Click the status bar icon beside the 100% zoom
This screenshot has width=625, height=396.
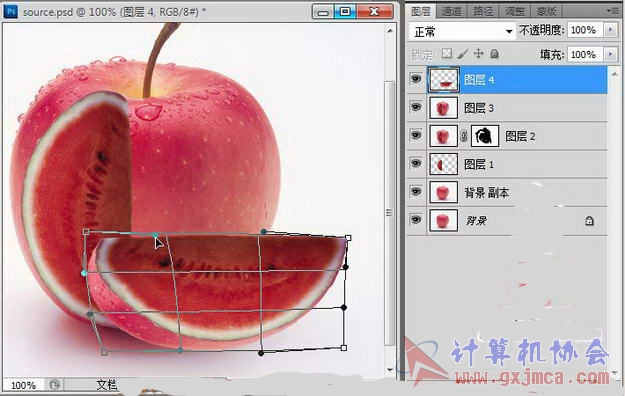[54, 384]
